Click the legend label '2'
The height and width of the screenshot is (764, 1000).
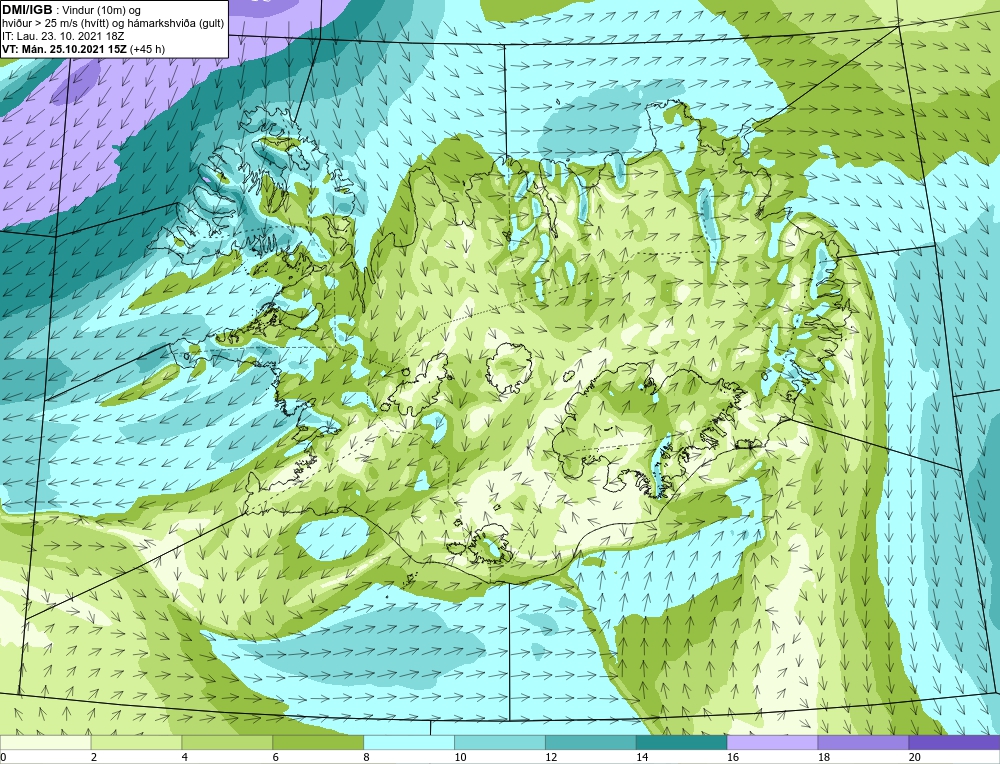[x=94, y=757]
